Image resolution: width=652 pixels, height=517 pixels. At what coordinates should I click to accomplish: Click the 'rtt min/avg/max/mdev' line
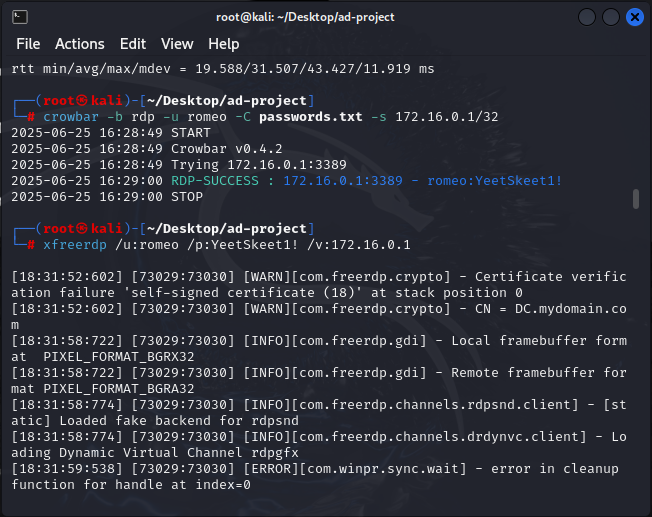223,69
